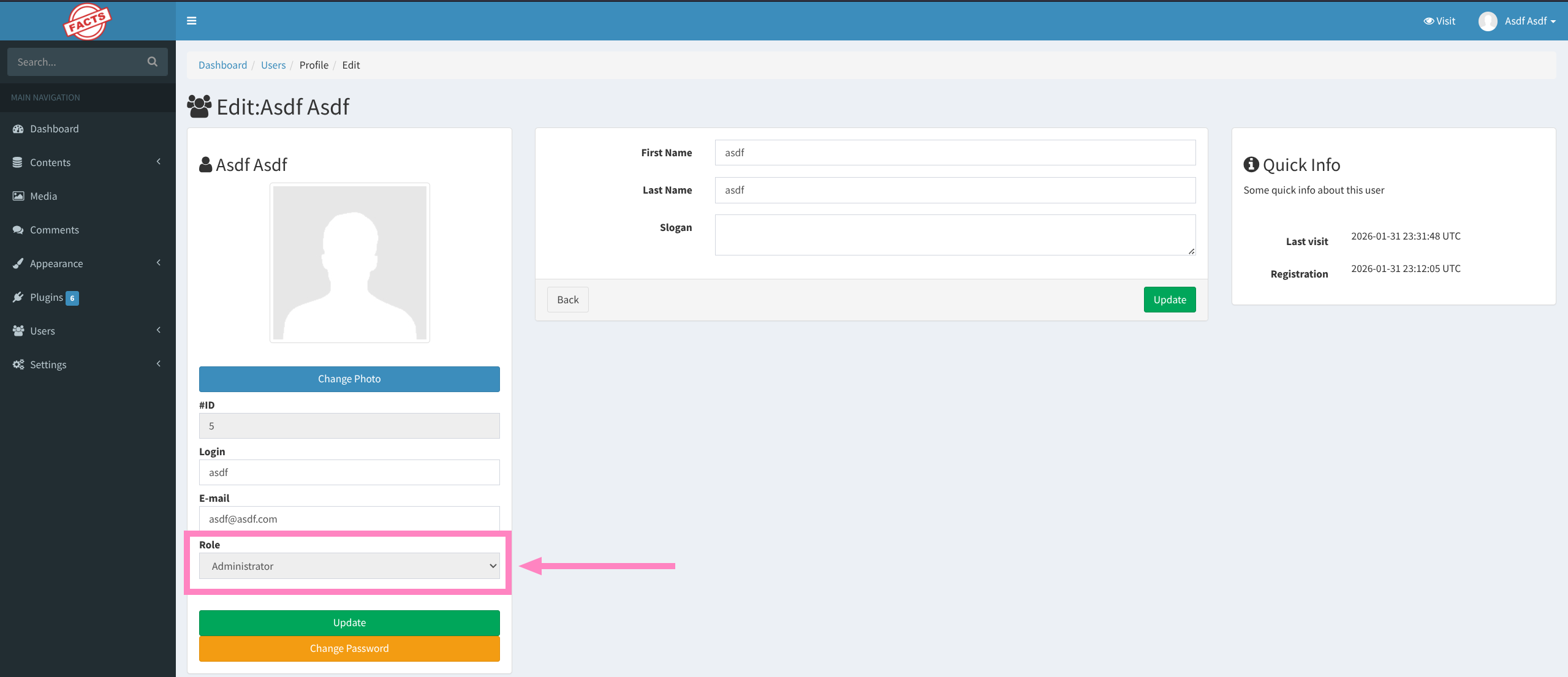The width and height of the screenshot is (1568, 677).
Task: Click the FACTS logo
Action: coord(87,21)
